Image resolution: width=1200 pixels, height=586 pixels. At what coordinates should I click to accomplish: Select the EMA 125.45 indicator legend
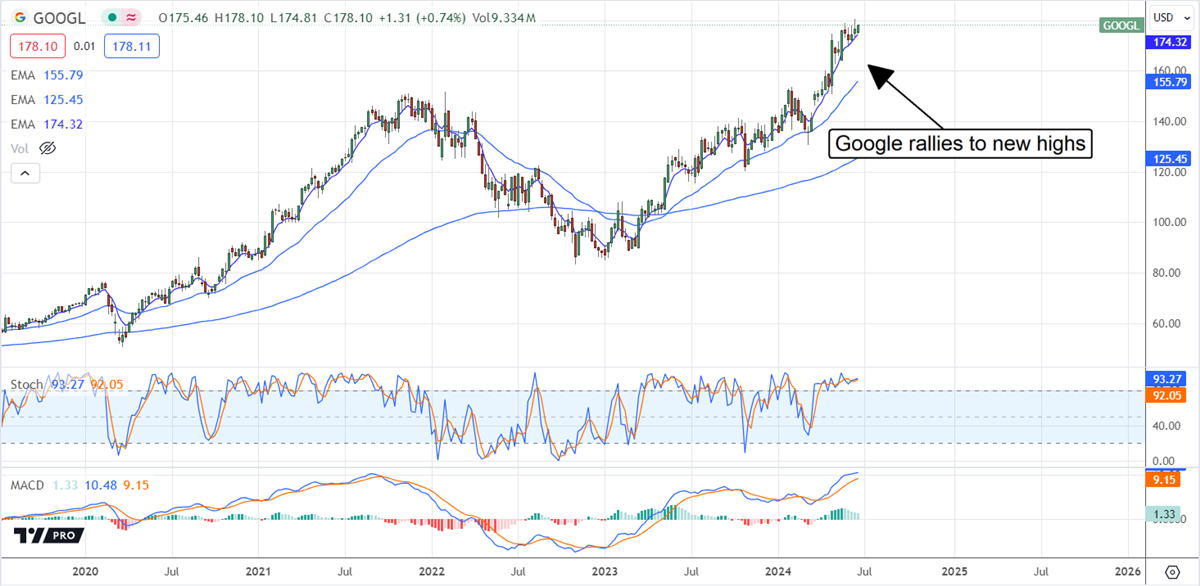tap(47, 99)
